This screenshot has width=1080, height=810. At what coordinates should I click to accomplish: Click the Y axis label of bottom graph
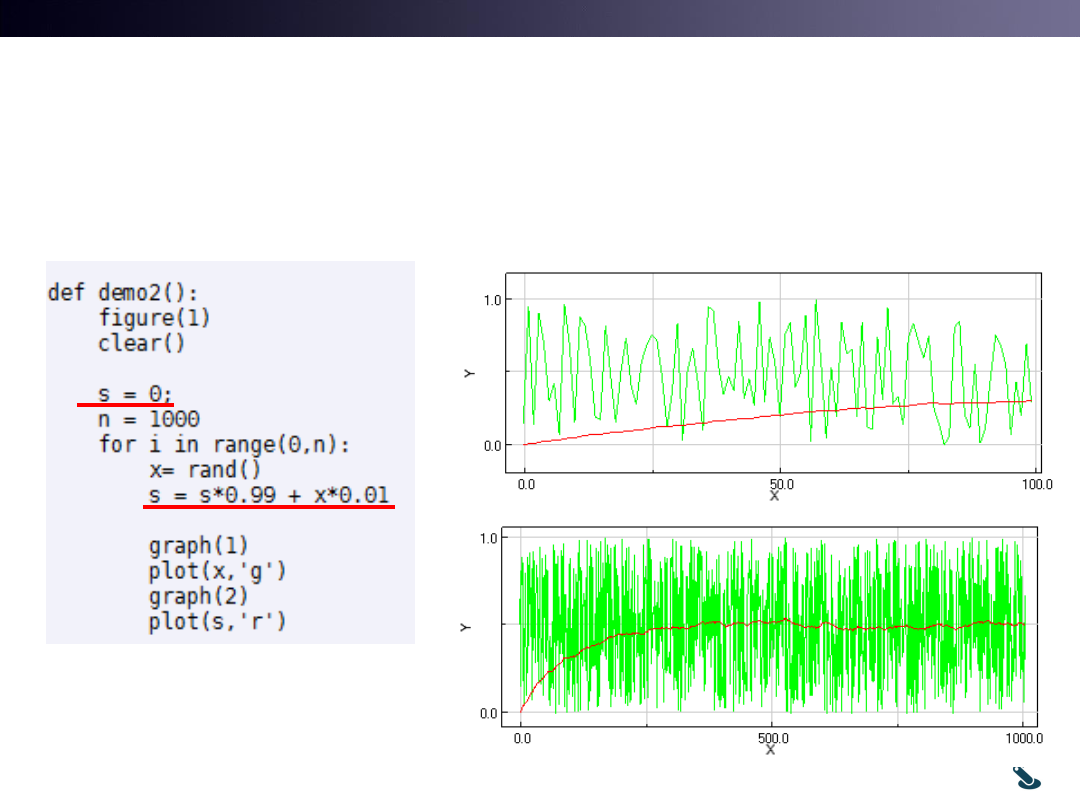pyautogui.click(x=466, y=627)
